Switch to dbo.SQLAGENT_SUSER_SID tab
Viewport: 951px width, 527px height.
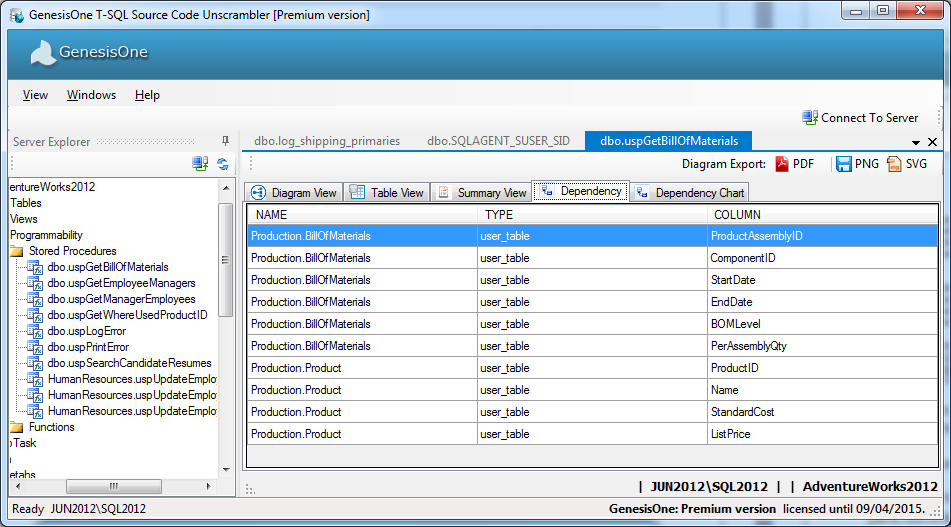click(499, 141)
